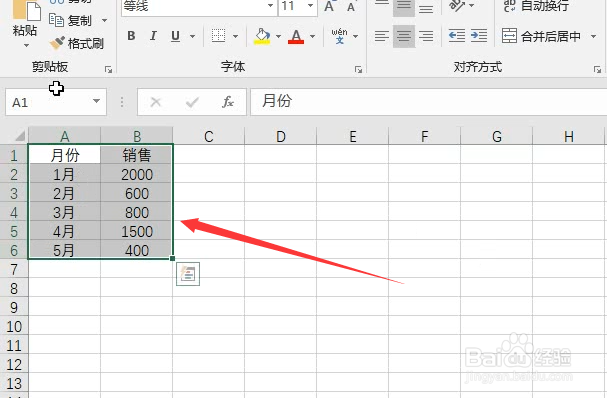This screenshot has width=607, height=398.
Task: Click the Decrease Font Size icon
Action: point(351,7)
